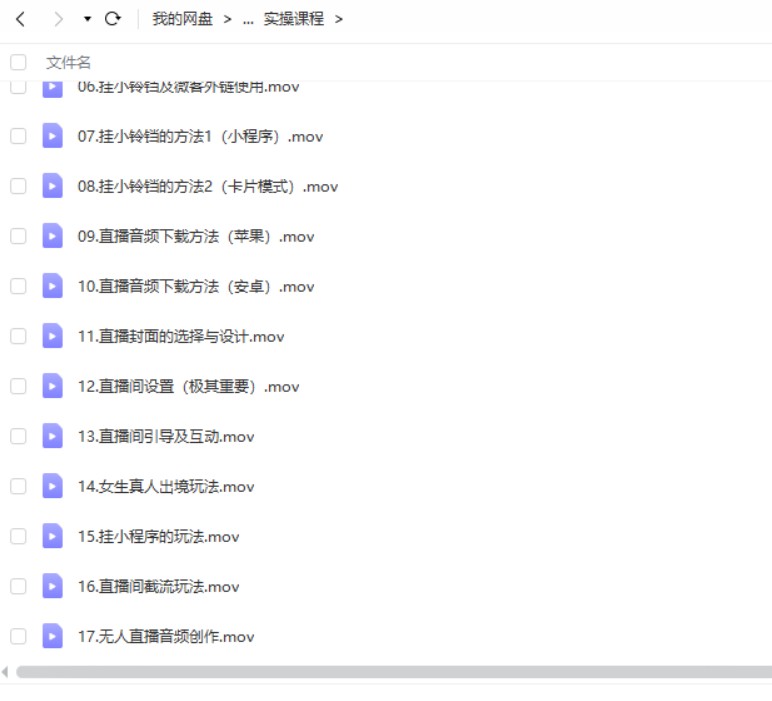The image size is (772, 701).
Task: Click the horizontal scrollbar track
Action: (394, 671)
